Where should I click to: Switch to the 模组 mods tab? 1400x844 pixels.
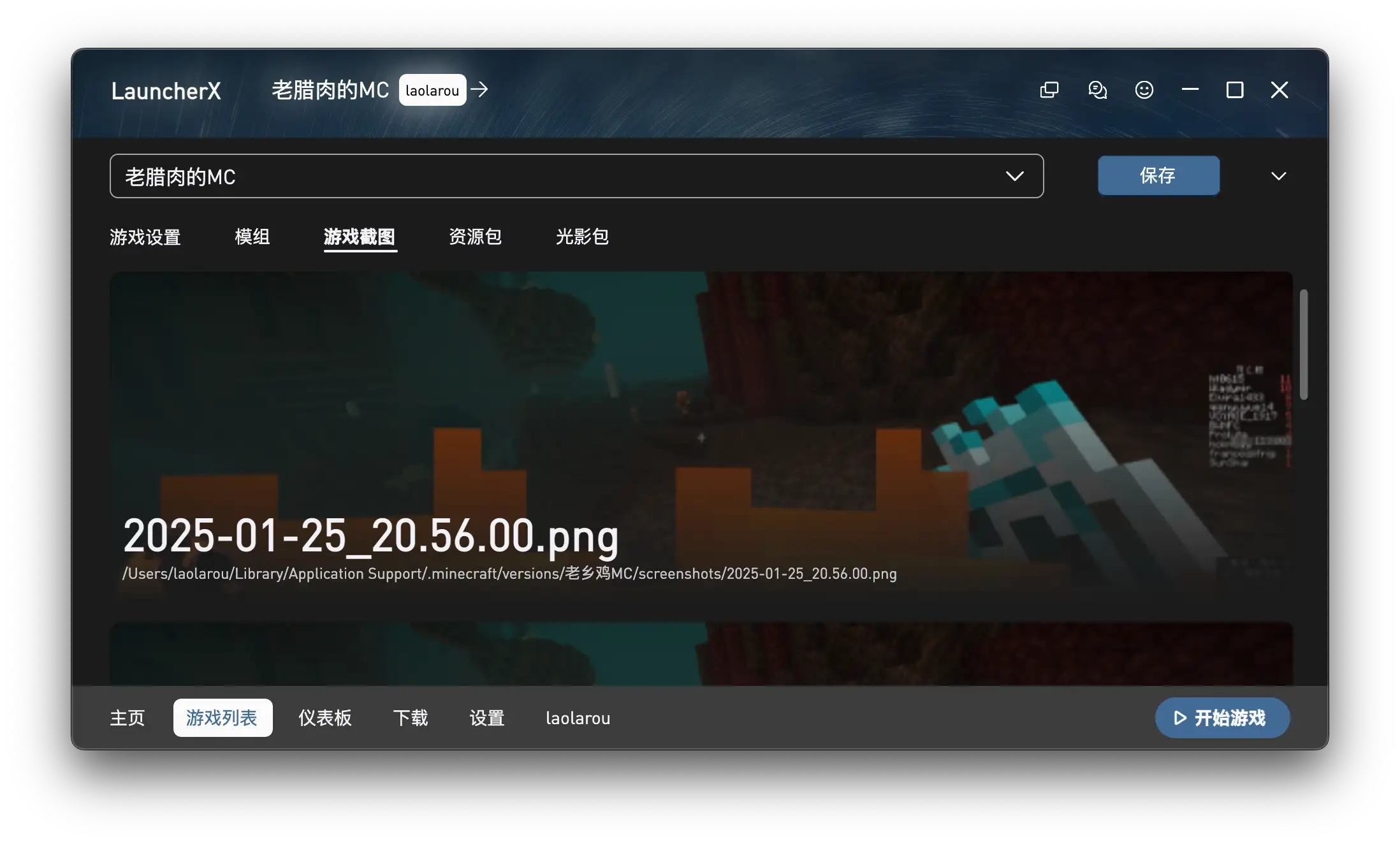tap(252, 236)
